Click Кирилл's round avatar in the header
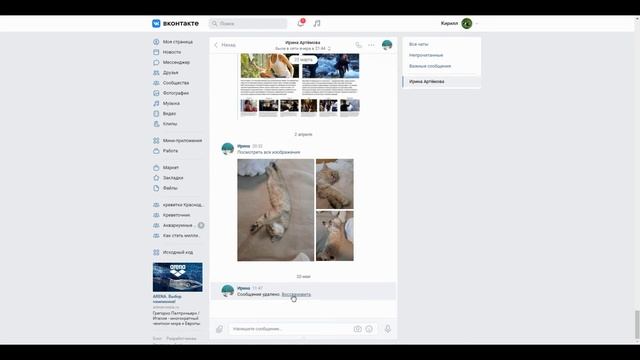 pos(467,24)
